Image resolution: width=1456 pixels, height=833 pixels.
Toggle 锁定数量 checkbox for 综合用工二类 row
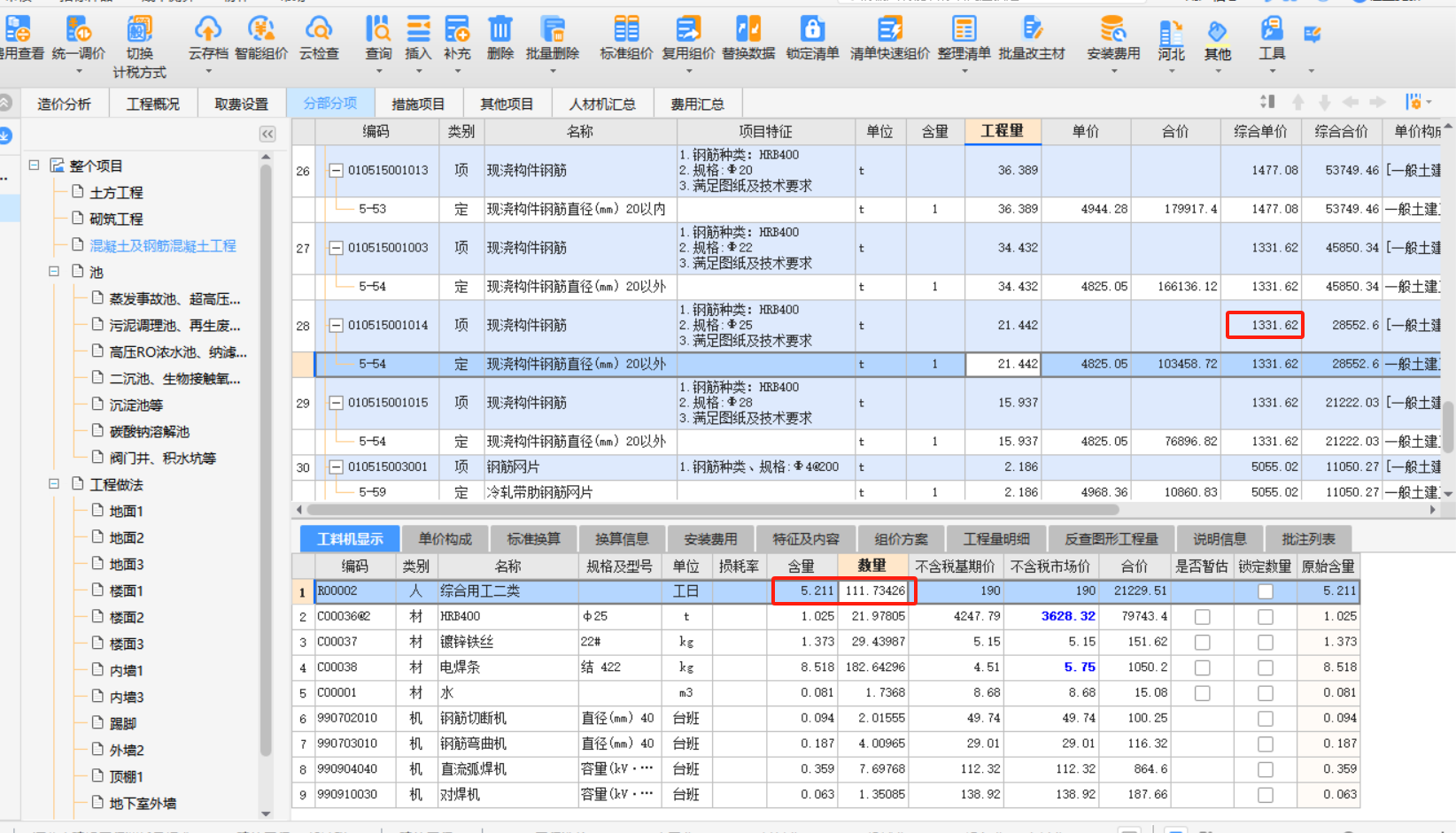pyautogui.click(x=1266, y=590)
